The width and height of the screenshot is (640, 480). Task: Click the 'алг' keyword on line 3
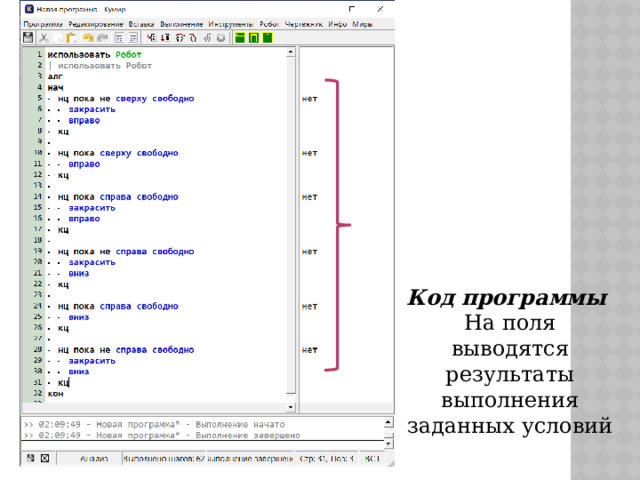click(x=55, y=76)
